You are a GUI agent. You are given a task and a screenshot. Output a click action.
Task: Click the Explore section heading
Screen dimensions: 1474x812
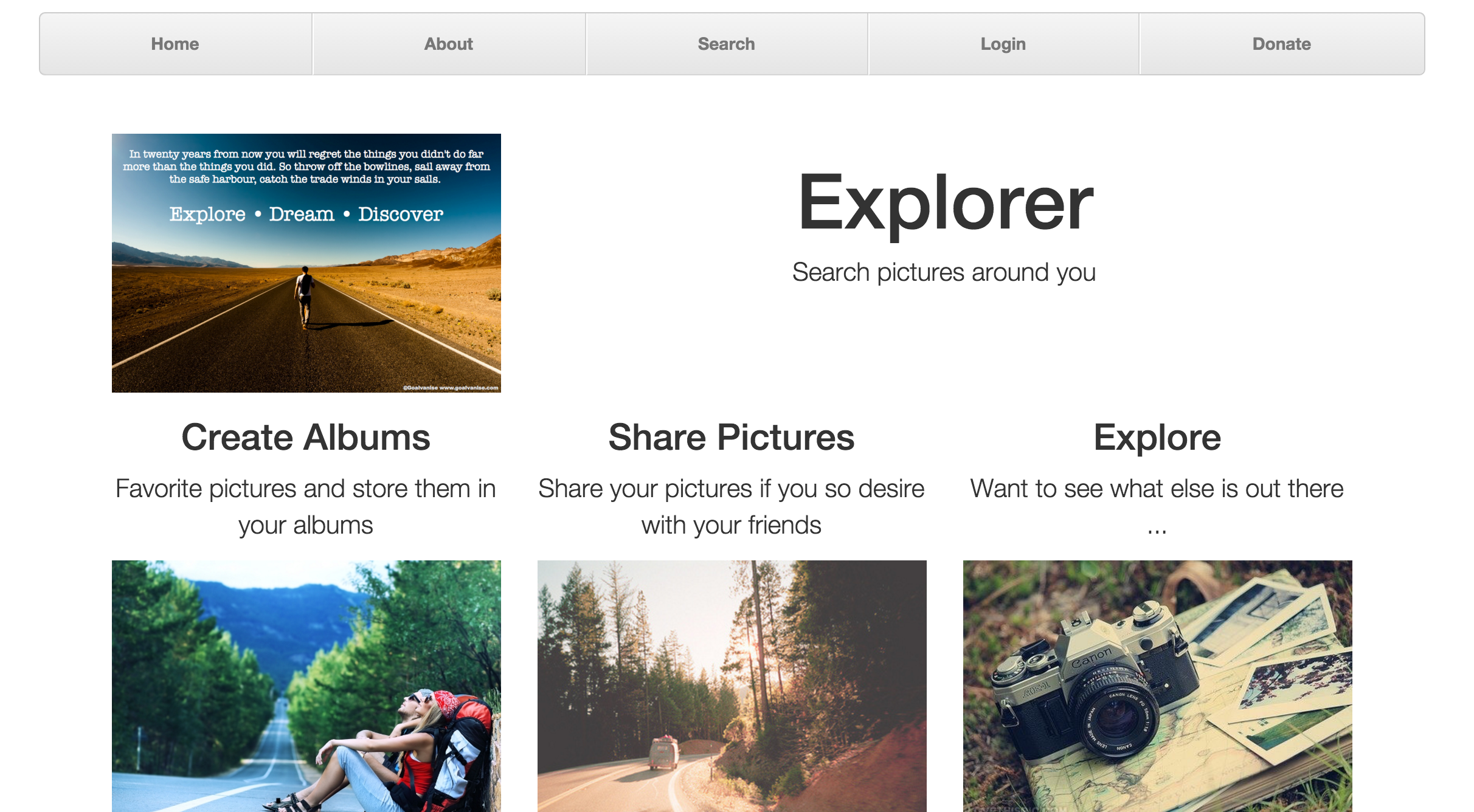tap(1157, 438)
